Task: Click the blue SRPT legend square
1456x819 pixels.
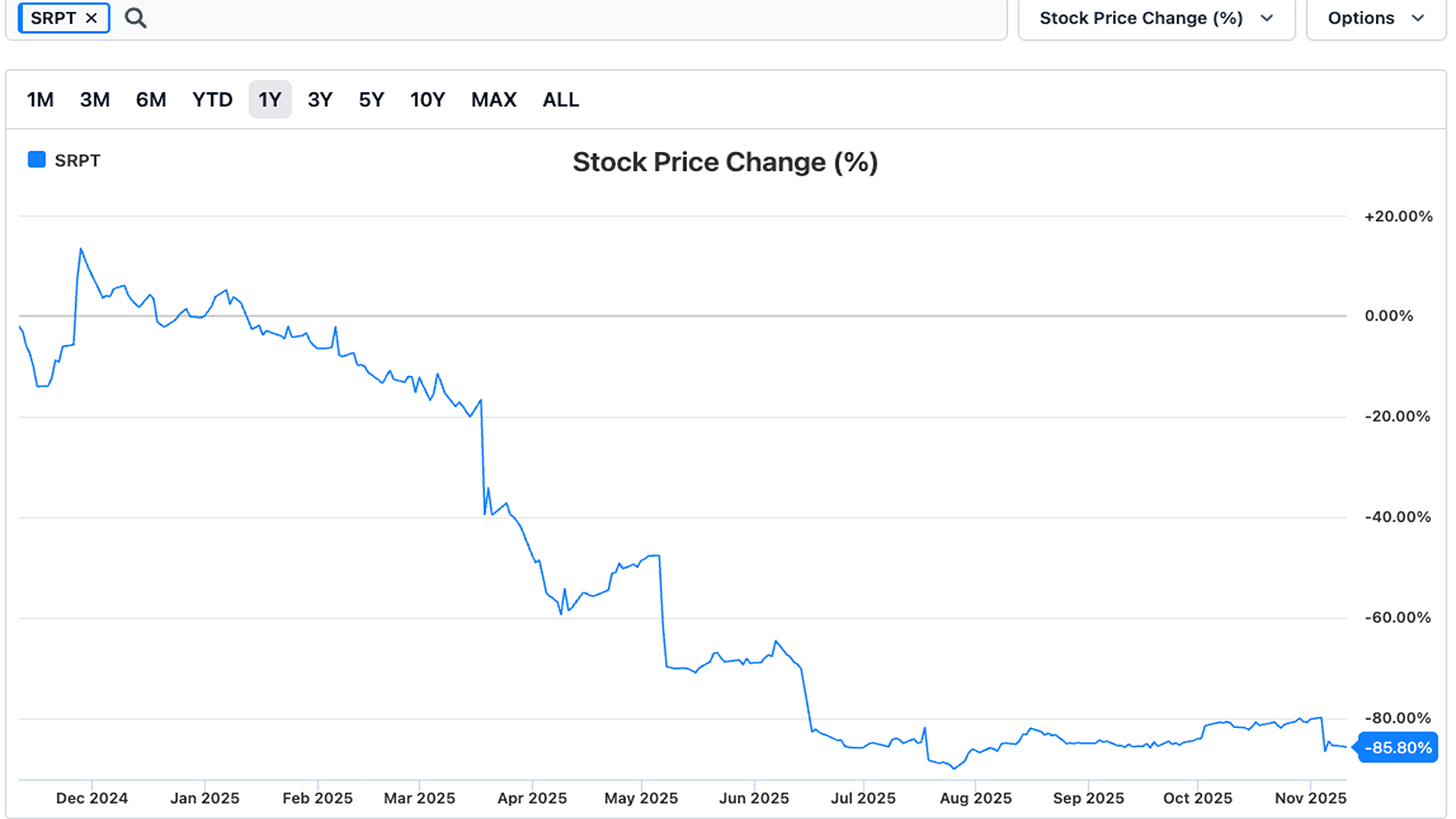Action: coord(35,159)
